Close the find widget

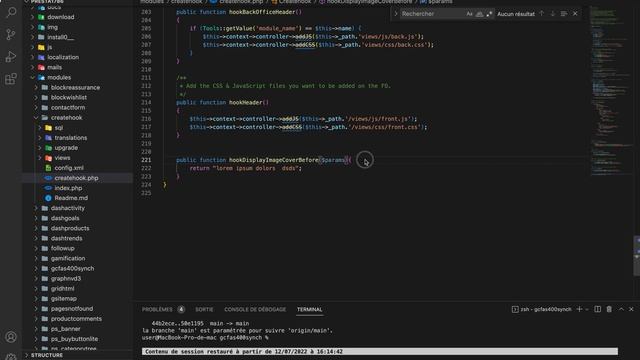point(575,13)
